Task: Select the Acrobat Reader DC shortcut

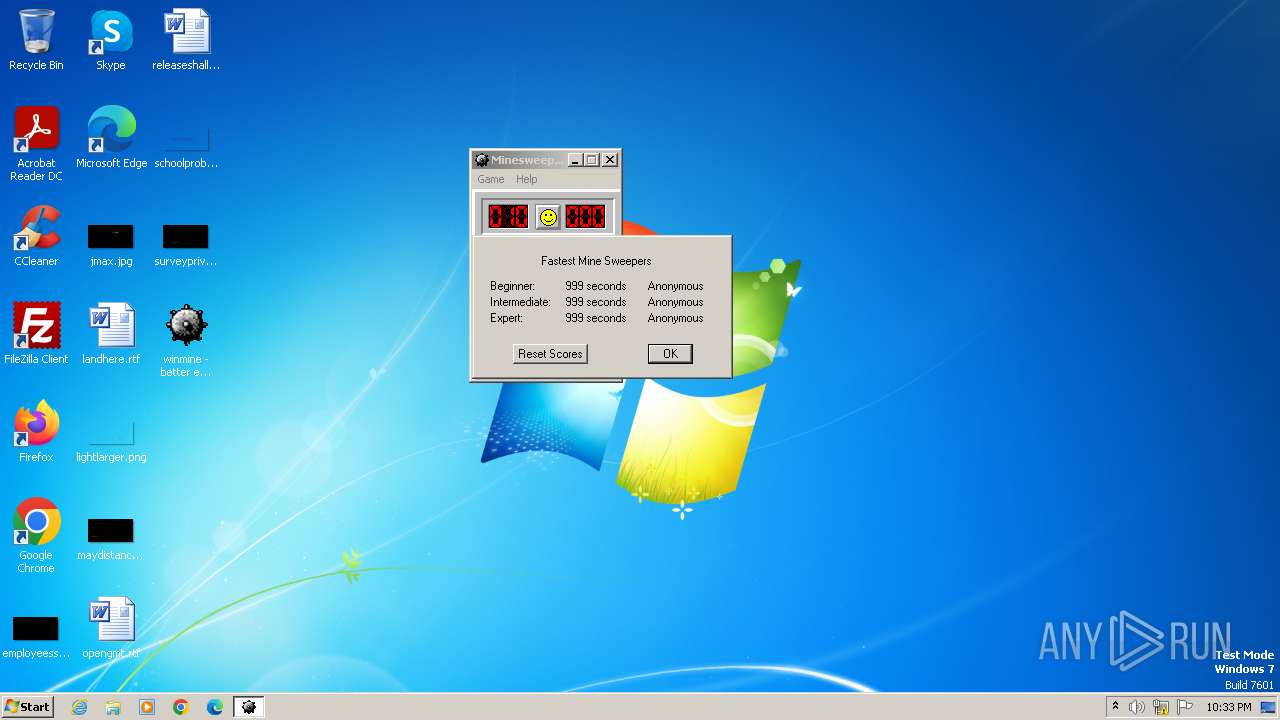Action: coord(36,144)
